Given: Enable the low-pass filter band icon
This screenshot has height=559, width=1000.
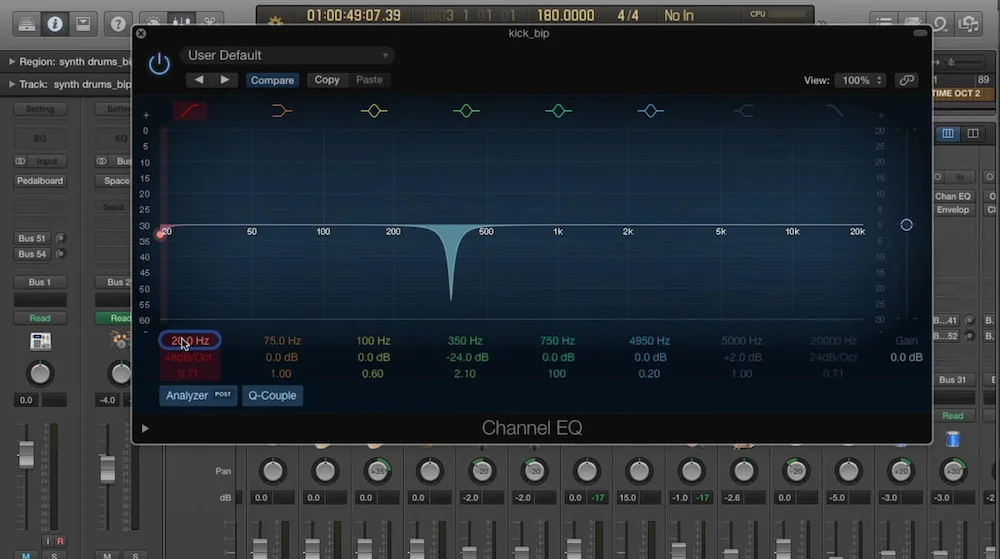Looking at the screenshot, I should (834, 111).
